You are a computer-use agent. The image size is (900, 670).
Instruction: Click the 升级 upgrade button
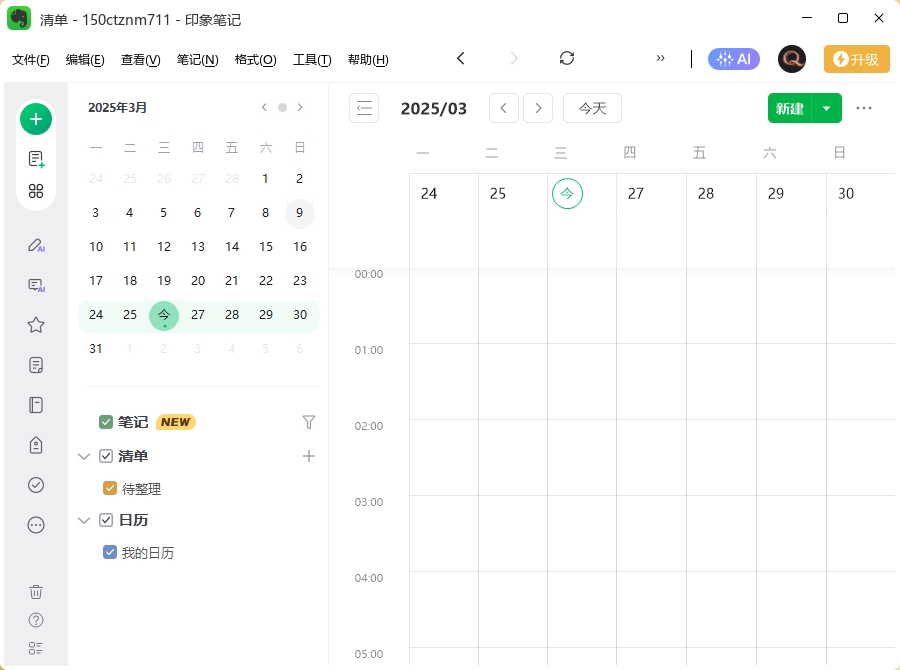(856, 59)
